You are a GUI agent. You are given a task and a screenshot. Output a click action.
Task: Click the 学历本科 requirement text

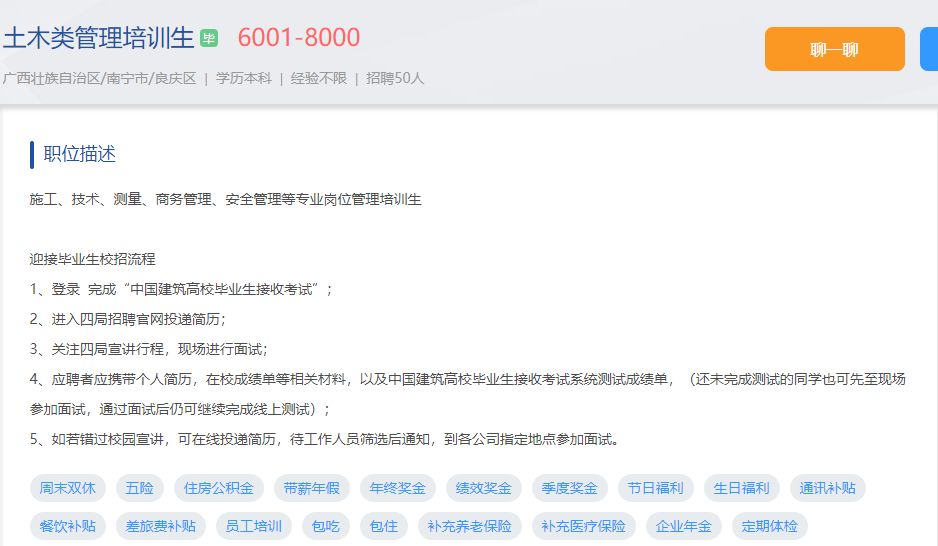(x=243, y=78)
